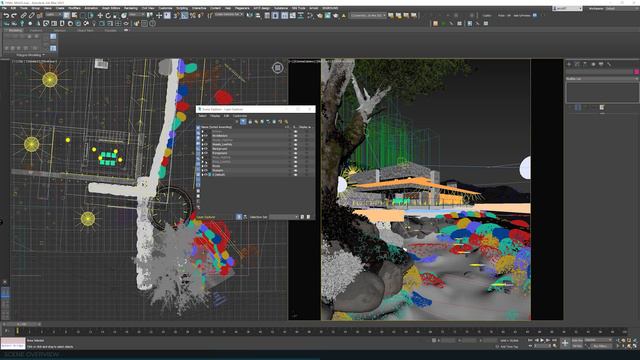The height and width of the screenshot is (360, 640).
Task: Toggle the Ribbon display button
Action: pyautogui.click(x=284, y=16)
